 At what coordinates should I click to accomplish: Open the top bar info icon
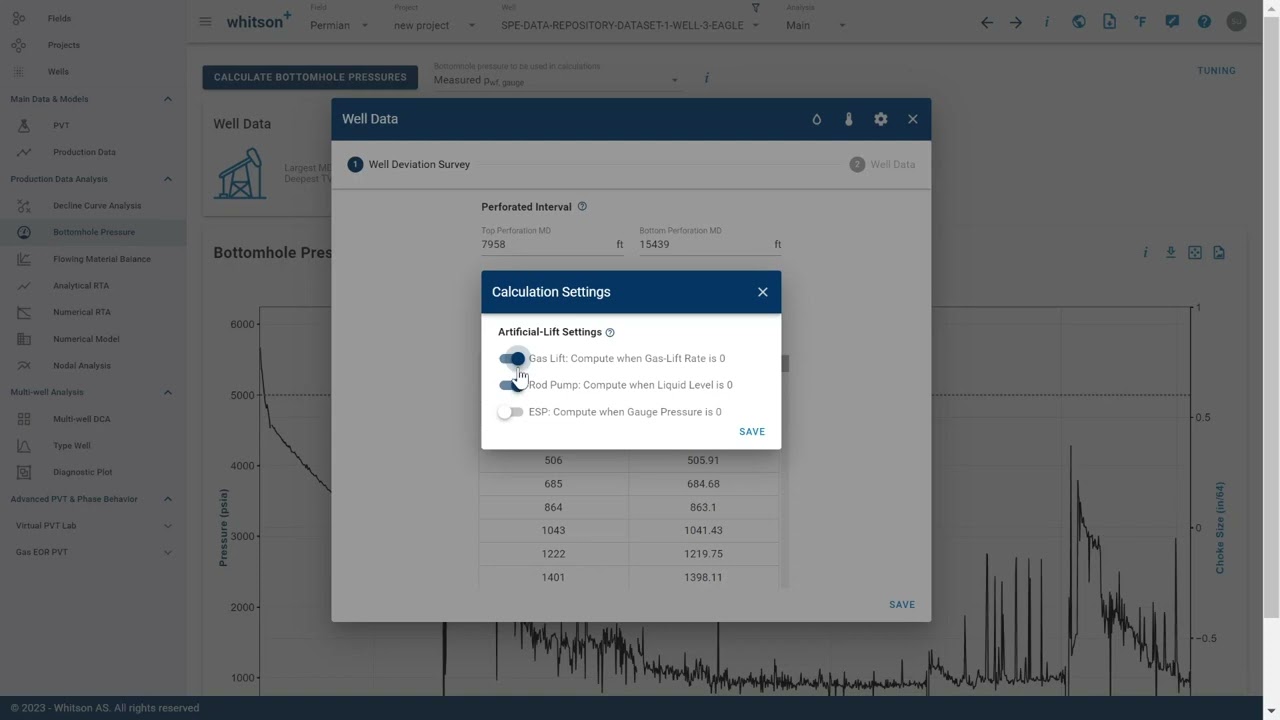point(1047,22)
